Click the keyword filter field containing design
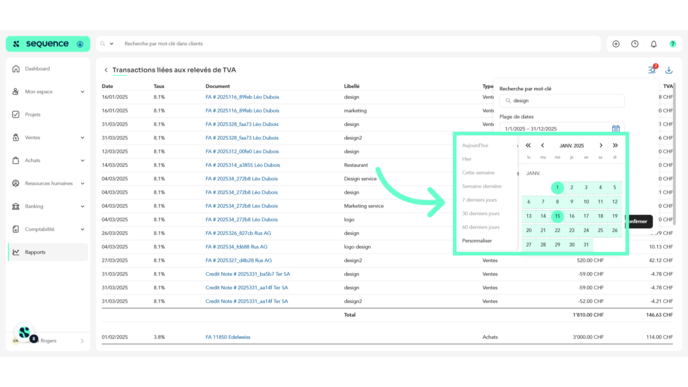 pos(562,100)
